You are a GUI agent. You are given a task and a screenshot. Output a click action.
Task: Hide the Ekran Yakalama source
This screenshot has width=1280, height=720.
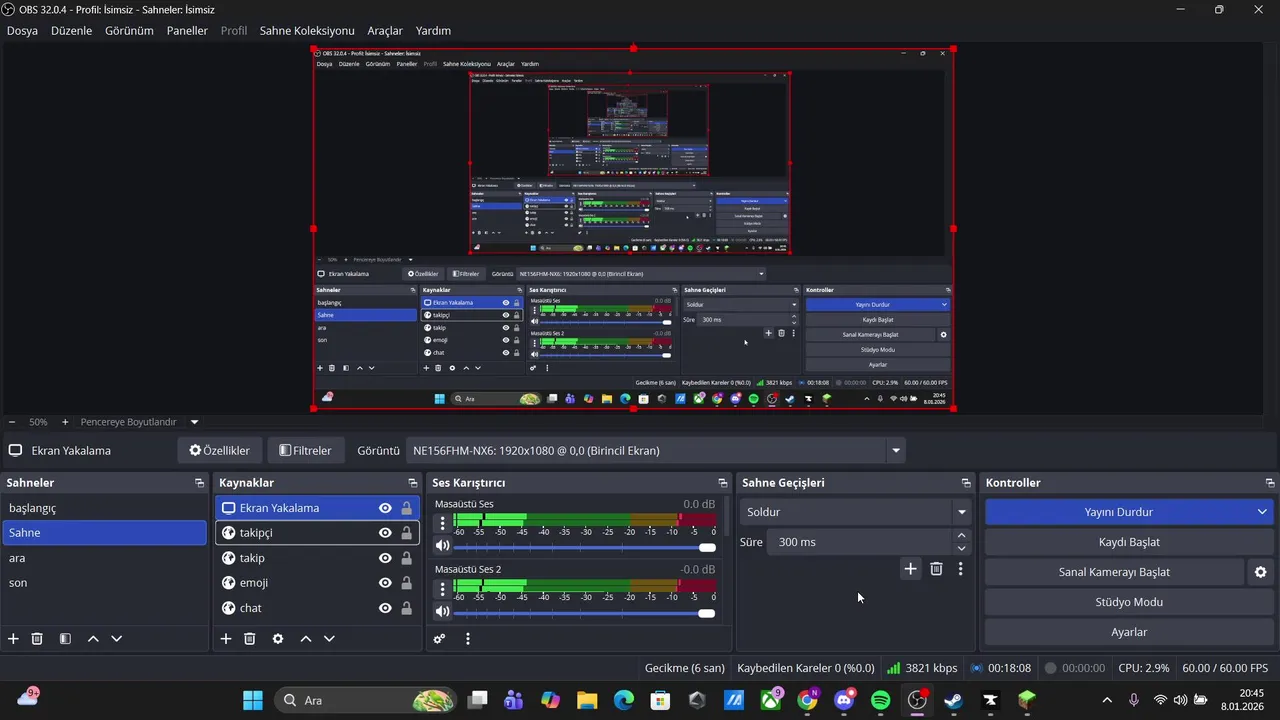[x=385, y=508]
